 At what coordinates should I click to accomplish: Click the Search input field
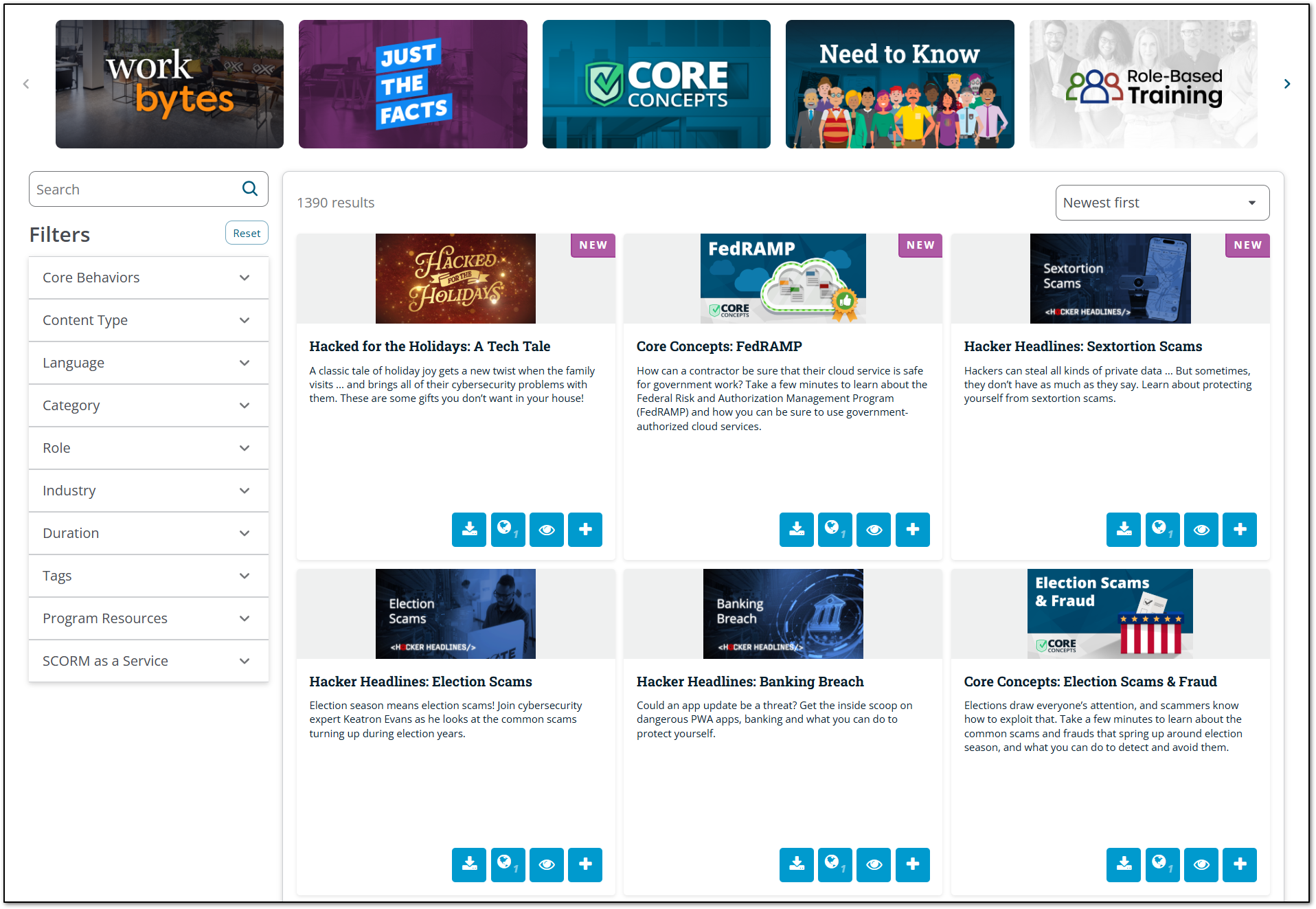(x=148, y=189)
